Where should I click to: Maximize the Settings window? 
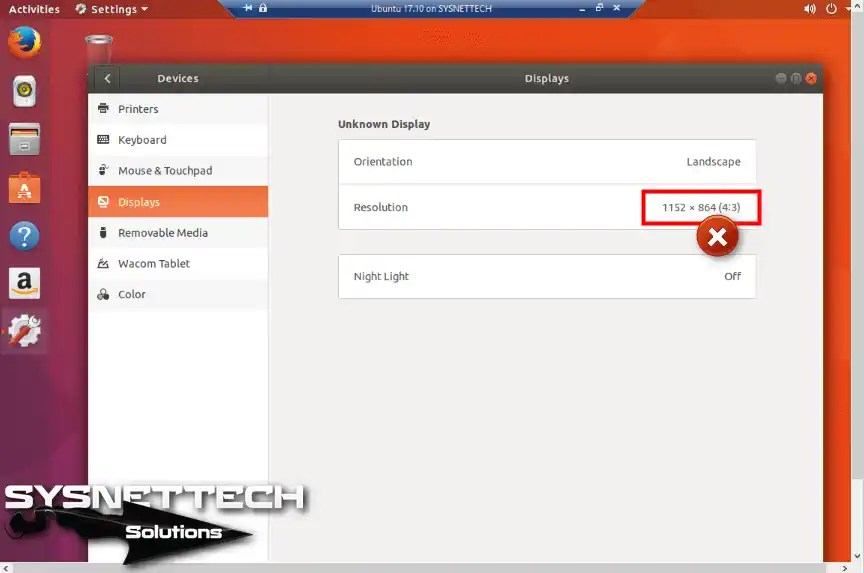796,78
